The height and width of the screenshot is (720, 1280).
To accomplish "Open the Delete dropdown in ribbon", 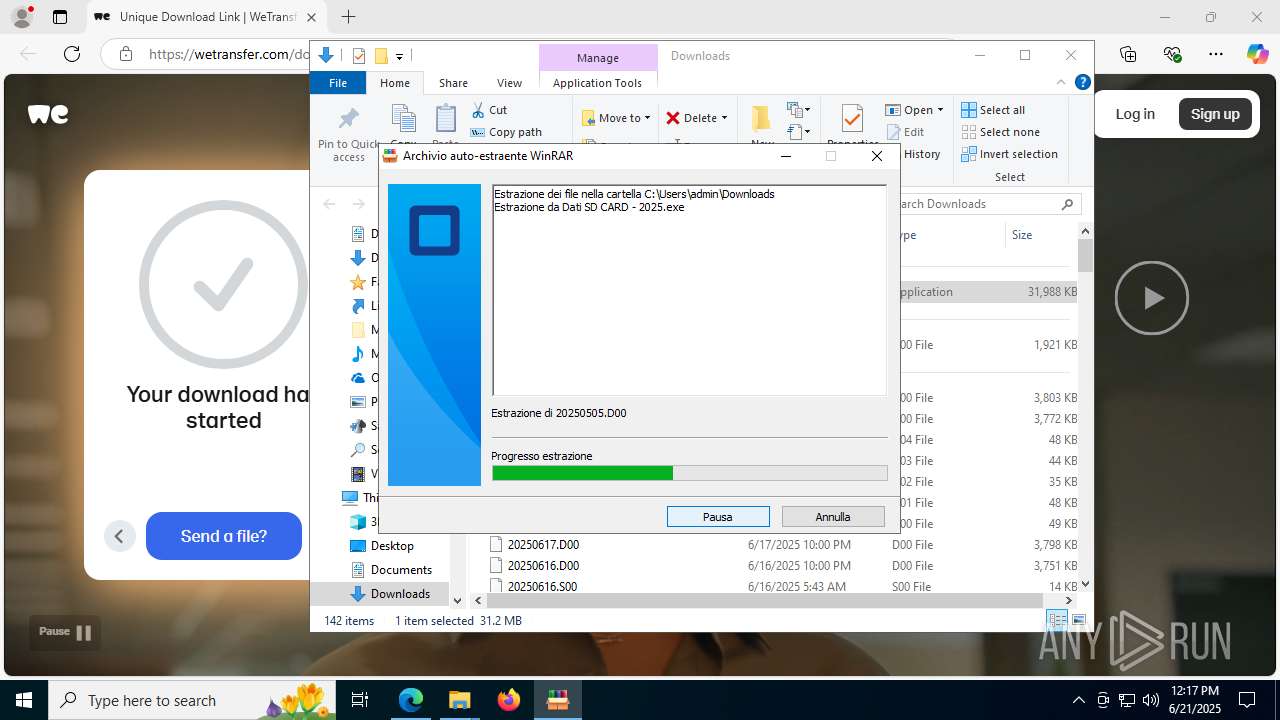I will [x=697, y=118].
